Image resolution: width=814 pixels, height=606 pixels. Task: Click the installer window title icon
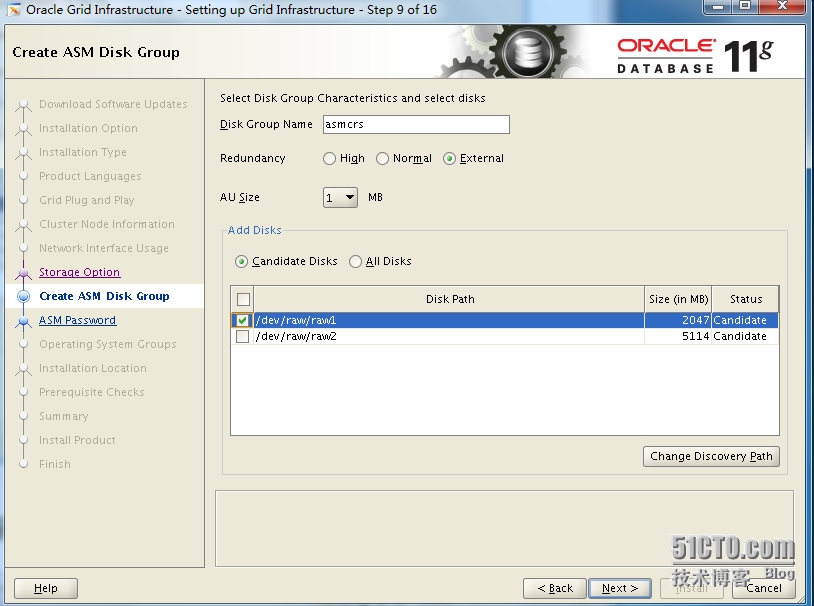coord(13,9)
